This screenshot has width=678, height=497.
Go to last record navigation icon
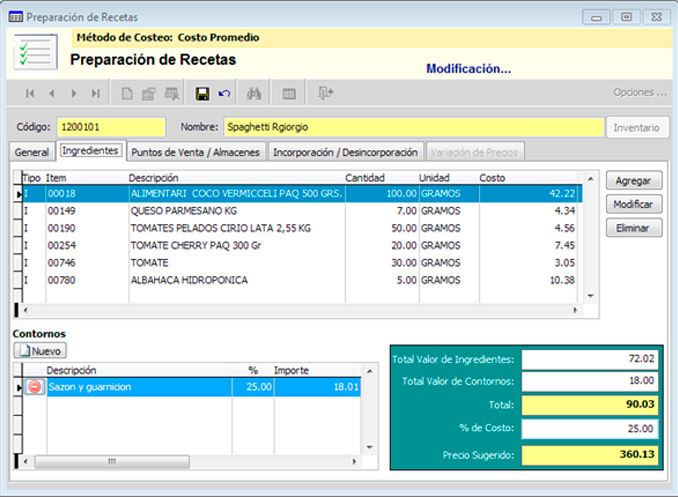pos(96,93)
